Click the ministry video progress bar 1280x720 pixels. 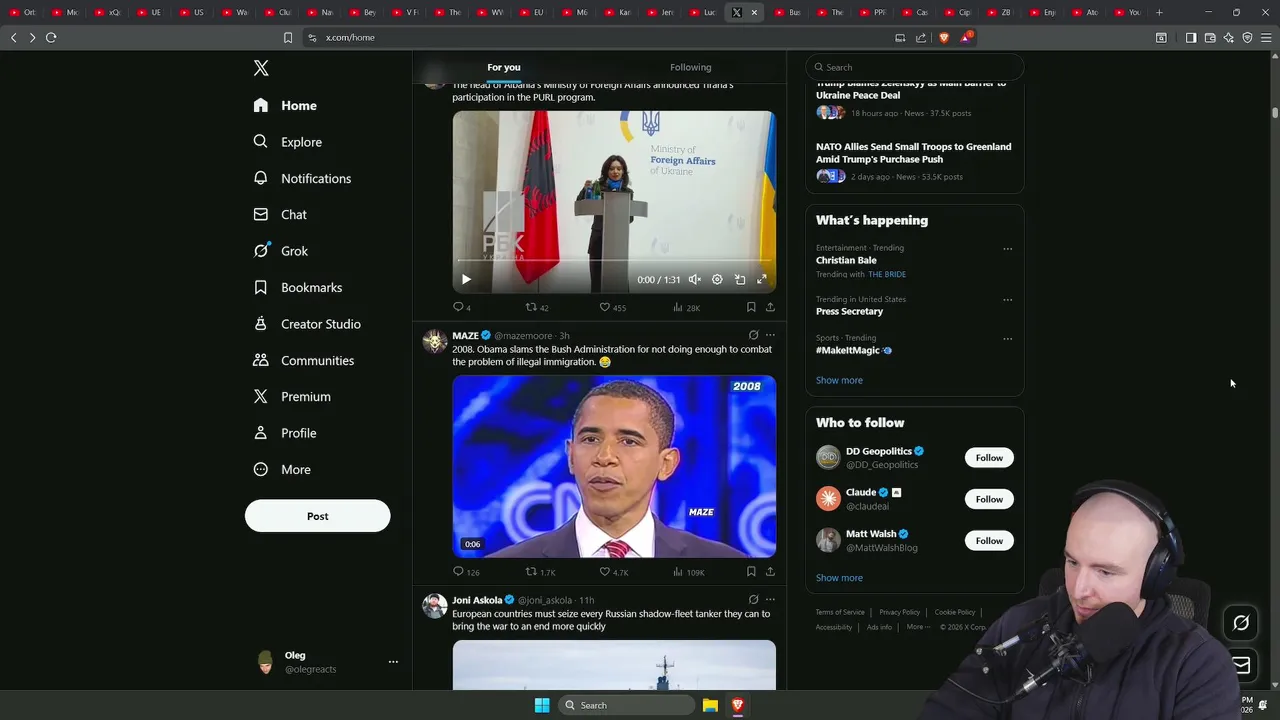coord(614,261)
